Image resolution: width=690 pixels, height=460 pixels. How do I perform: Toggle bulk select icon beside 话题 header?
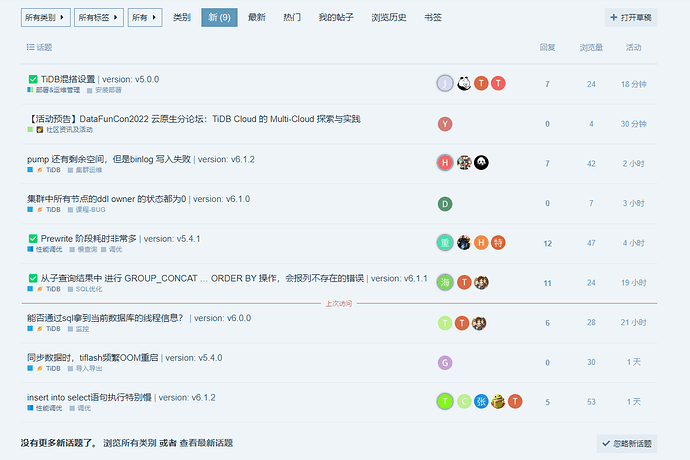point(30,47)
